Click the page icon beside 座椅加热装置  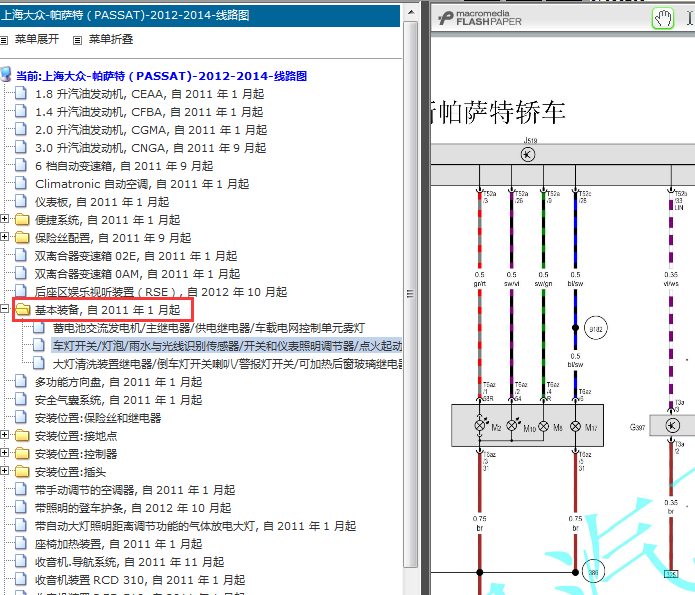point(20,544)
